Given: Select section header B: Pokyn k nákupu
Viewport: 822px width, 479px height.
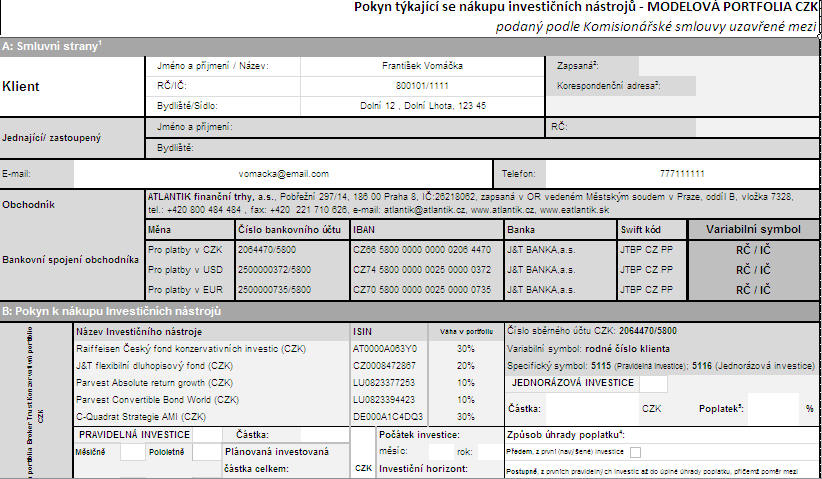Looking at the screenshot, I should [x=409, y=311].
